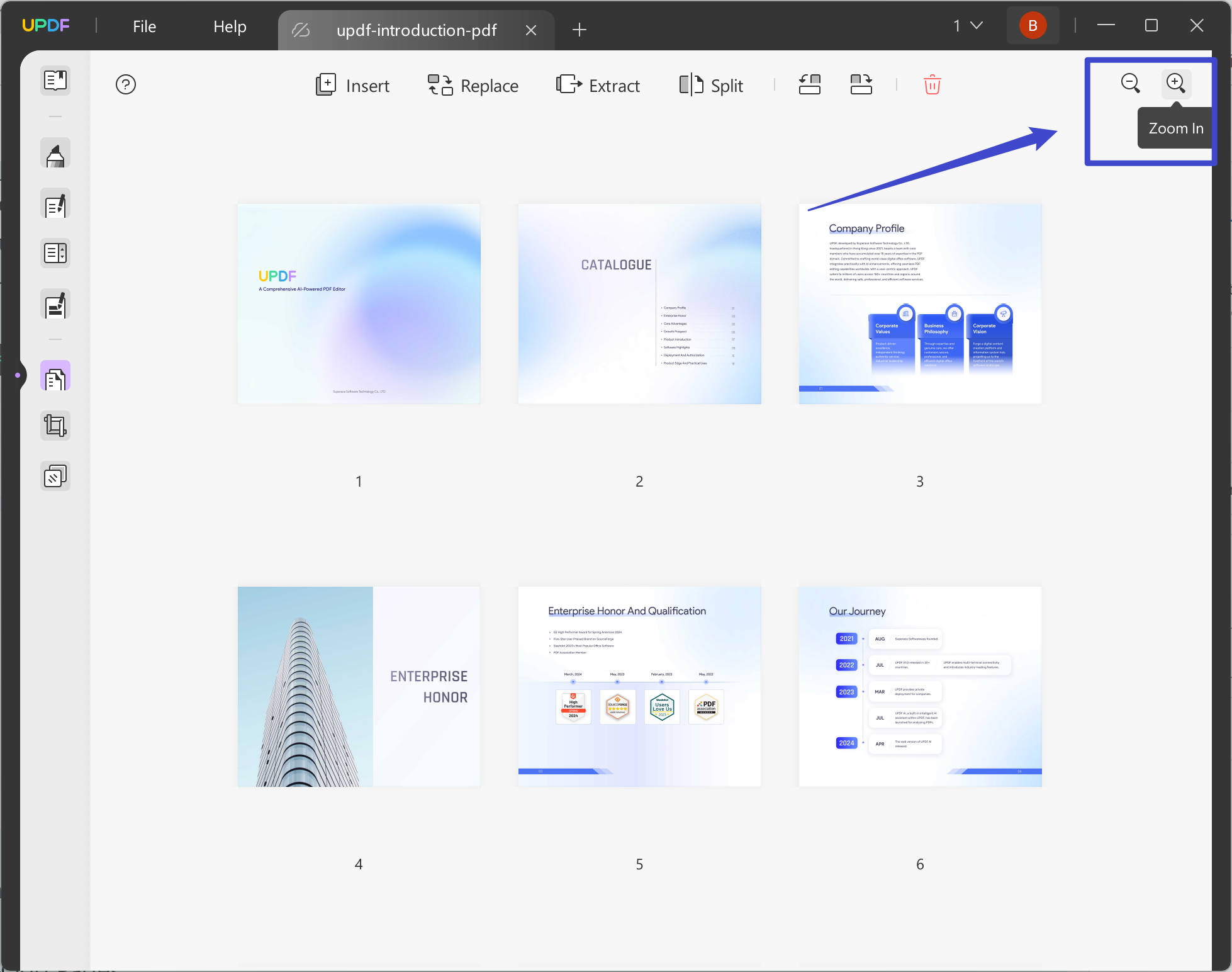Select the Fill and Sign tool

tap(55, 305)
